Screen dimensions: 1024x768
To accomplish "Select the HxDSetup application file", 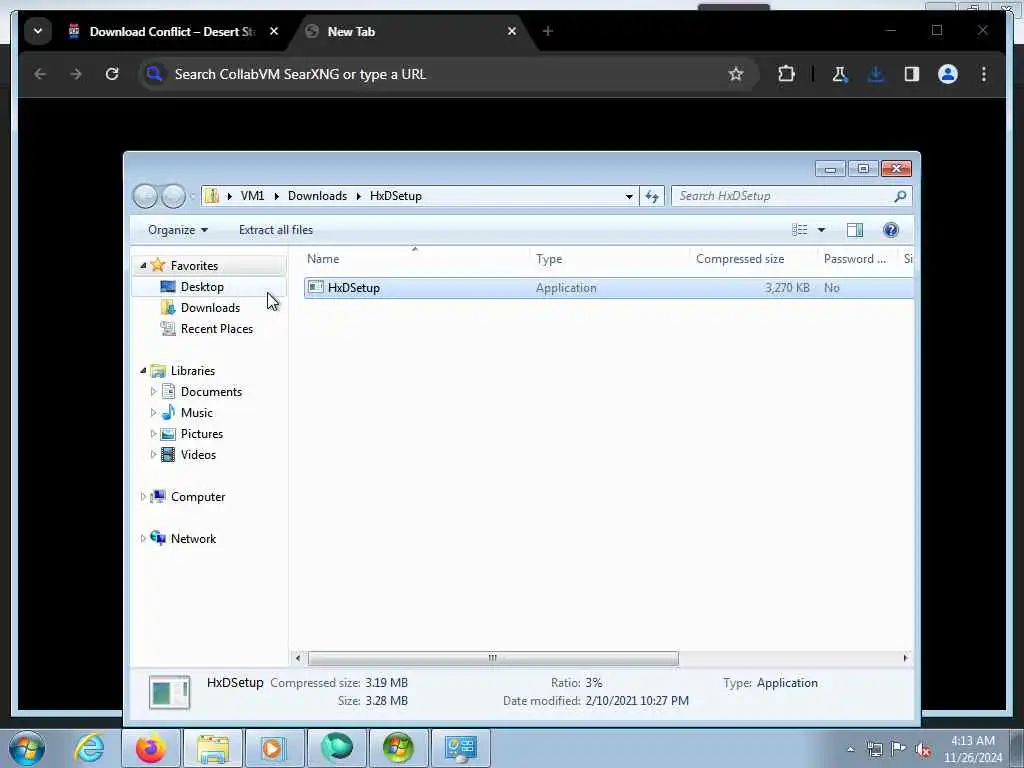I will pos(608,288).
